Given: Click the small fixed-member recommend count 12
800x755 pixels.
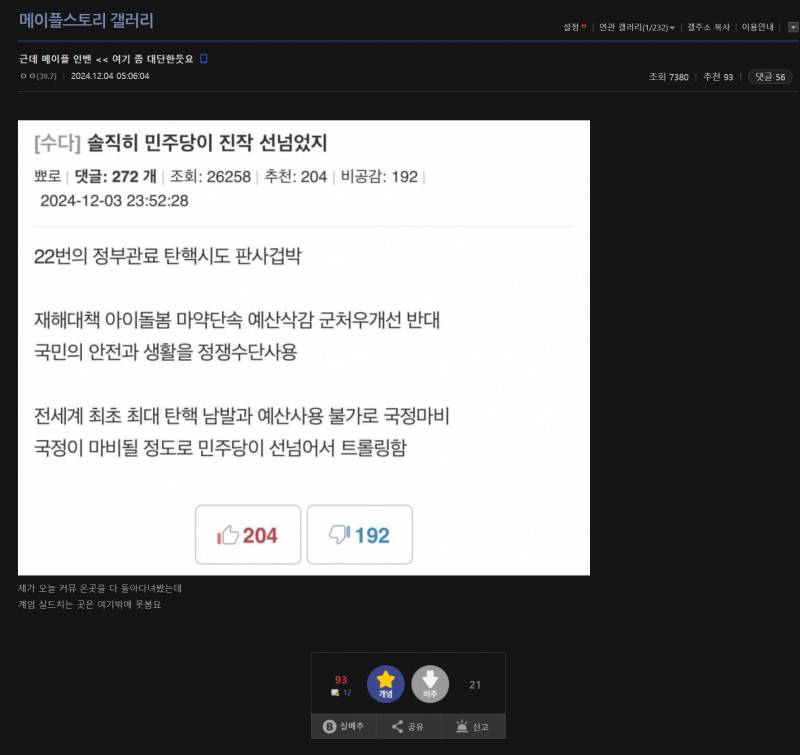Looking at the screenshot, I should [x=347, y=693].
